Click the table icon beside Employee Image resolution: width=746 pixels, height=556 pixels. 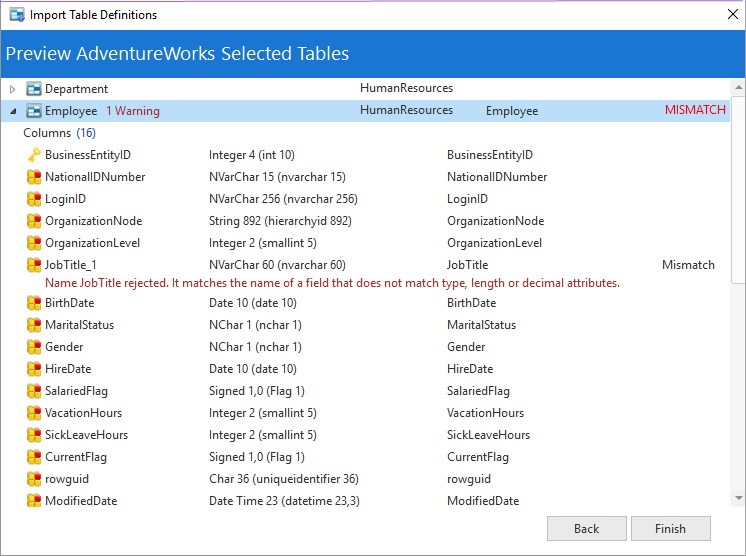pyautogui.click(x=34, y=111)
